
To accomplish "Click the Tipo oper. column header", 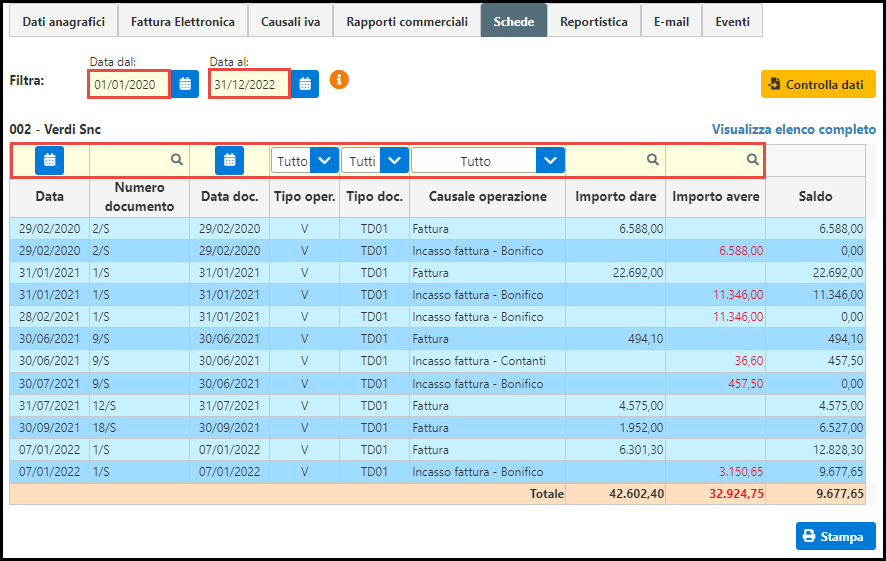I will coord(305,197).
